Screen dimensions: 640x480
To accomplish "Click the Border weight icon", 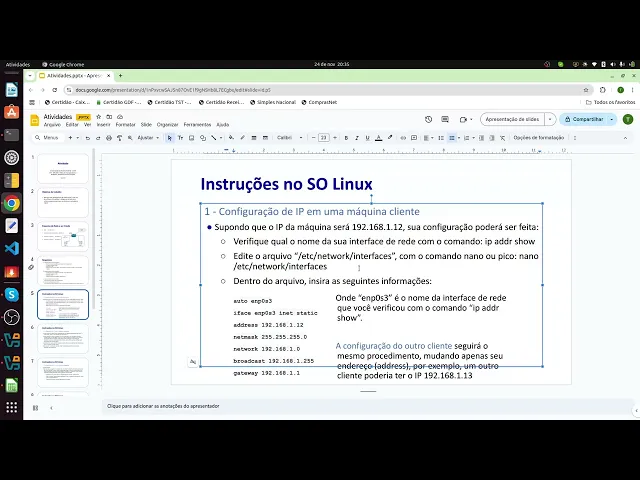I will (254, 138).
